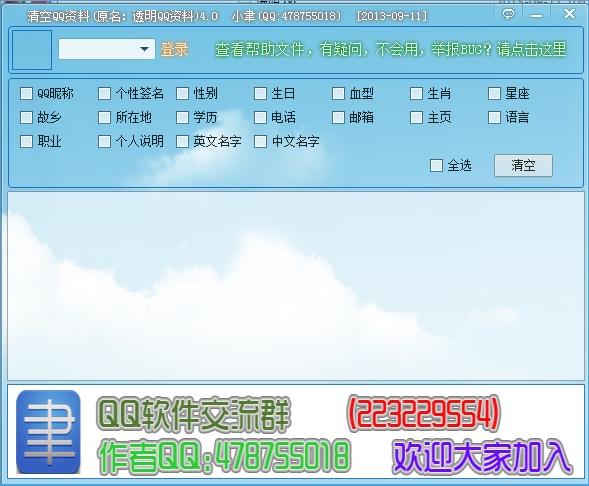Toggle the 全选 select-all checkbox
Viewport: 589px width, 486px height.
click(436, 165)
